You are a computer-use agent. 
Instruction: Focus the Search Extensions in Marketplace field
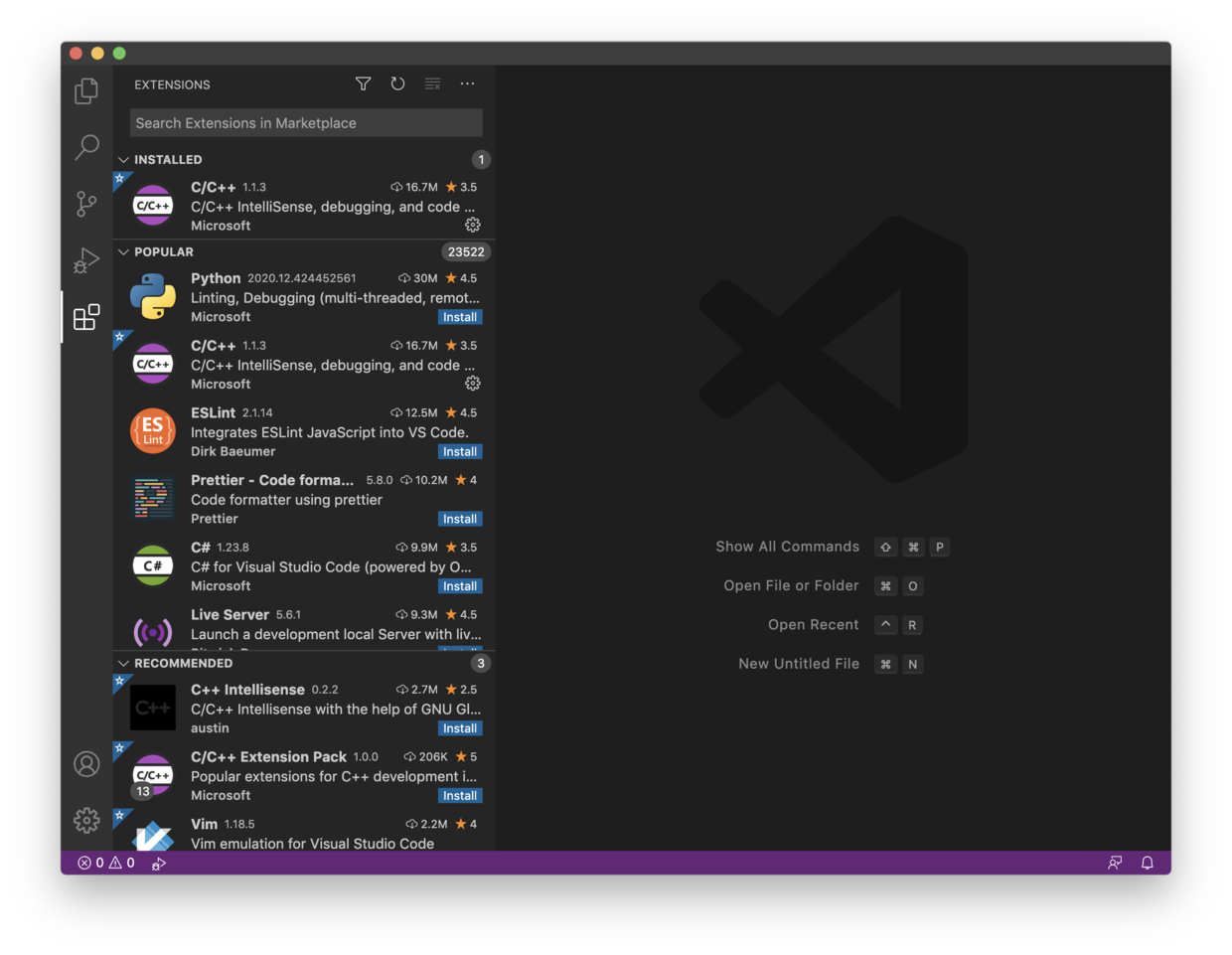(306, 123)
